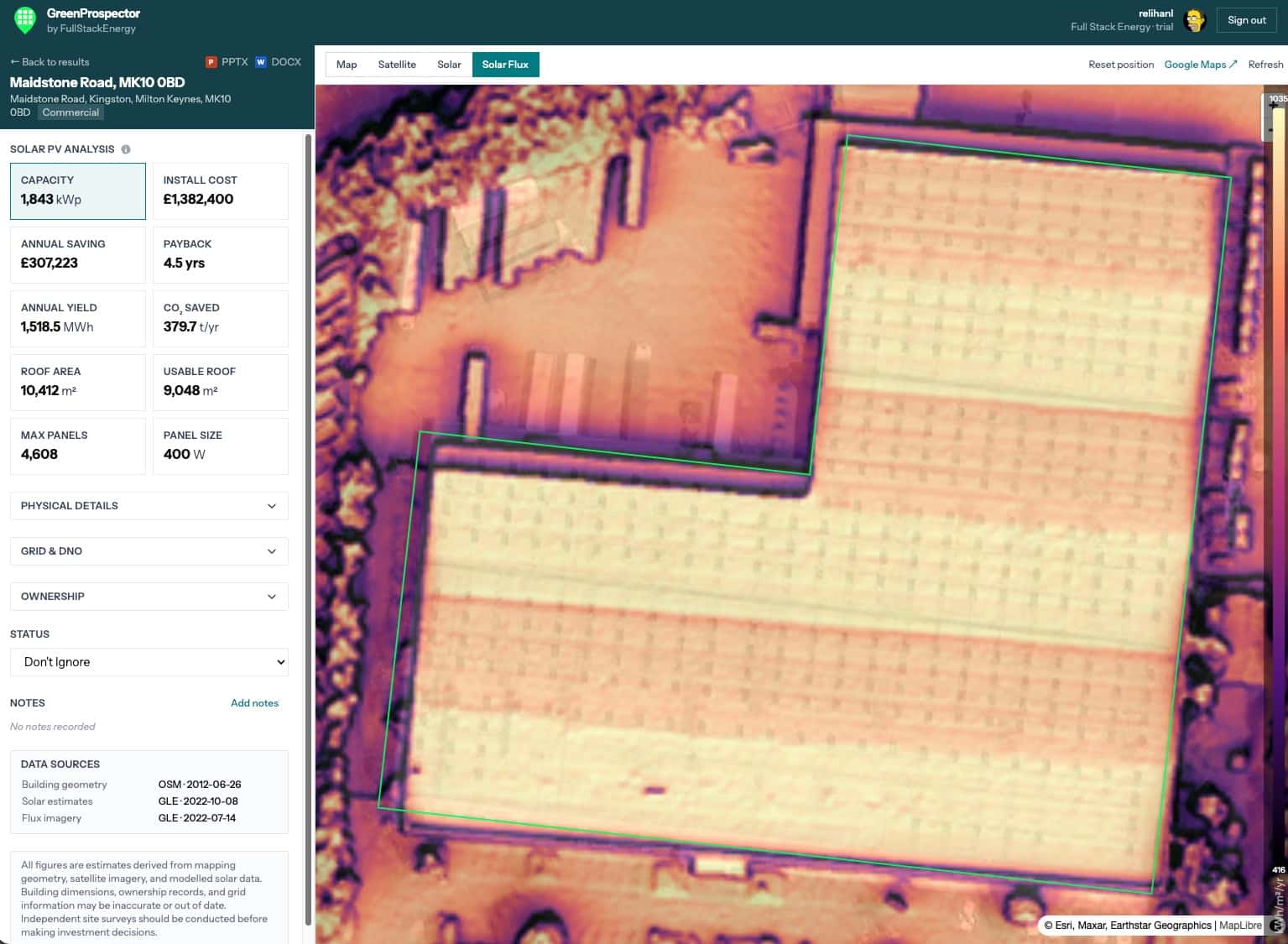
Task: Open the user avatar icon
Action: coord(1194,20)
